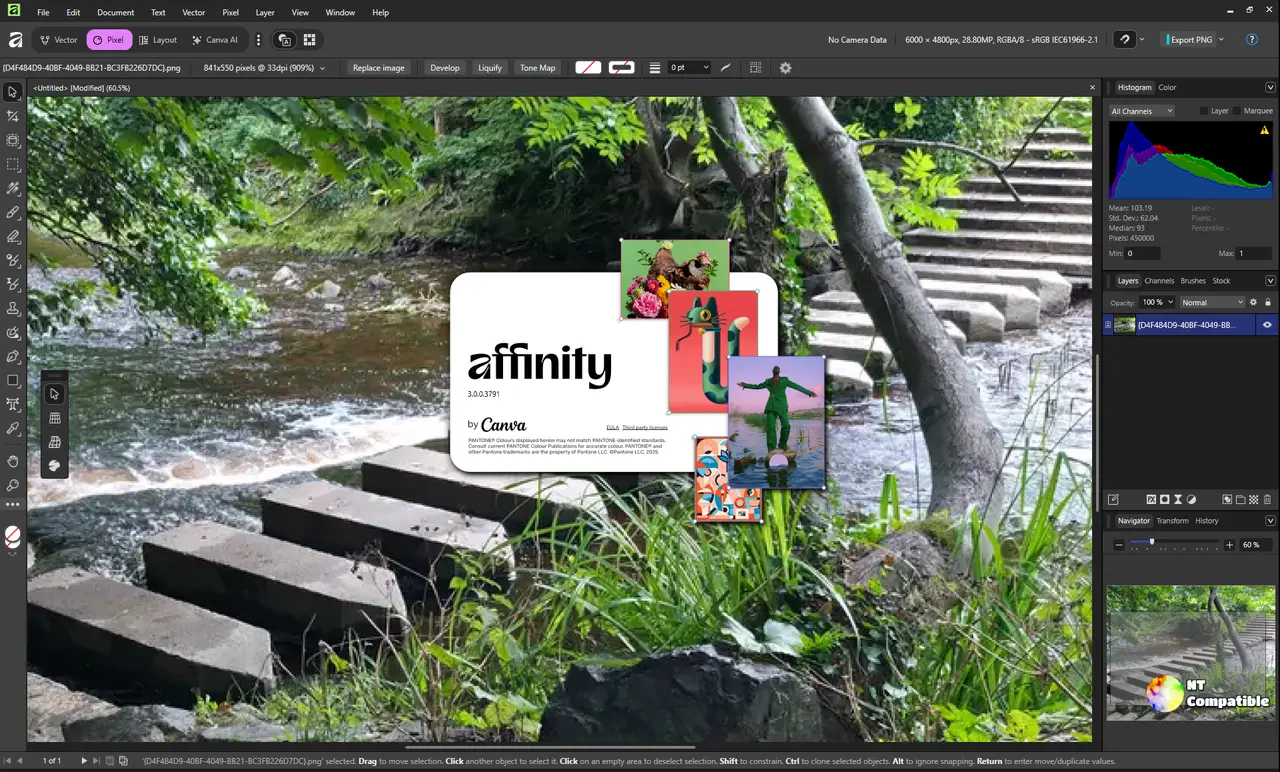Open the context toolbar settings gear
Image resolution: width=1280 pixels, height=772 pixels.
(x=785, y=68)
